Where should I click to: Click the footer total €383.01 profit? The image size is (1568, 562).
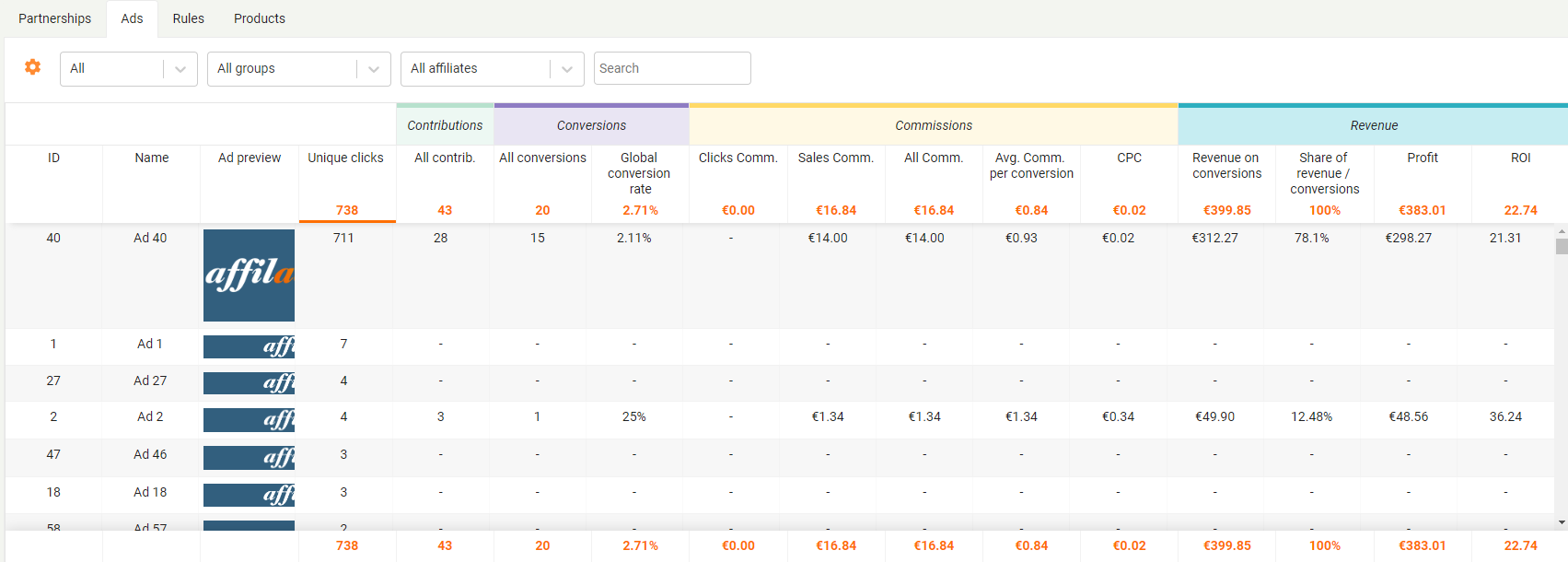click(1423, 545)
